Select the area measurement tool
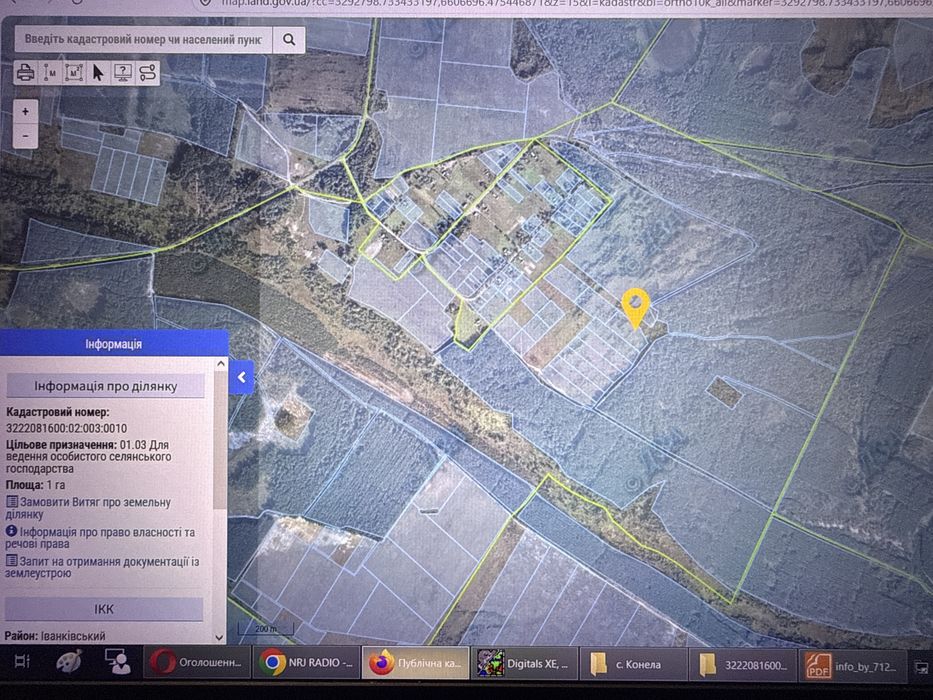 (74, 73)
